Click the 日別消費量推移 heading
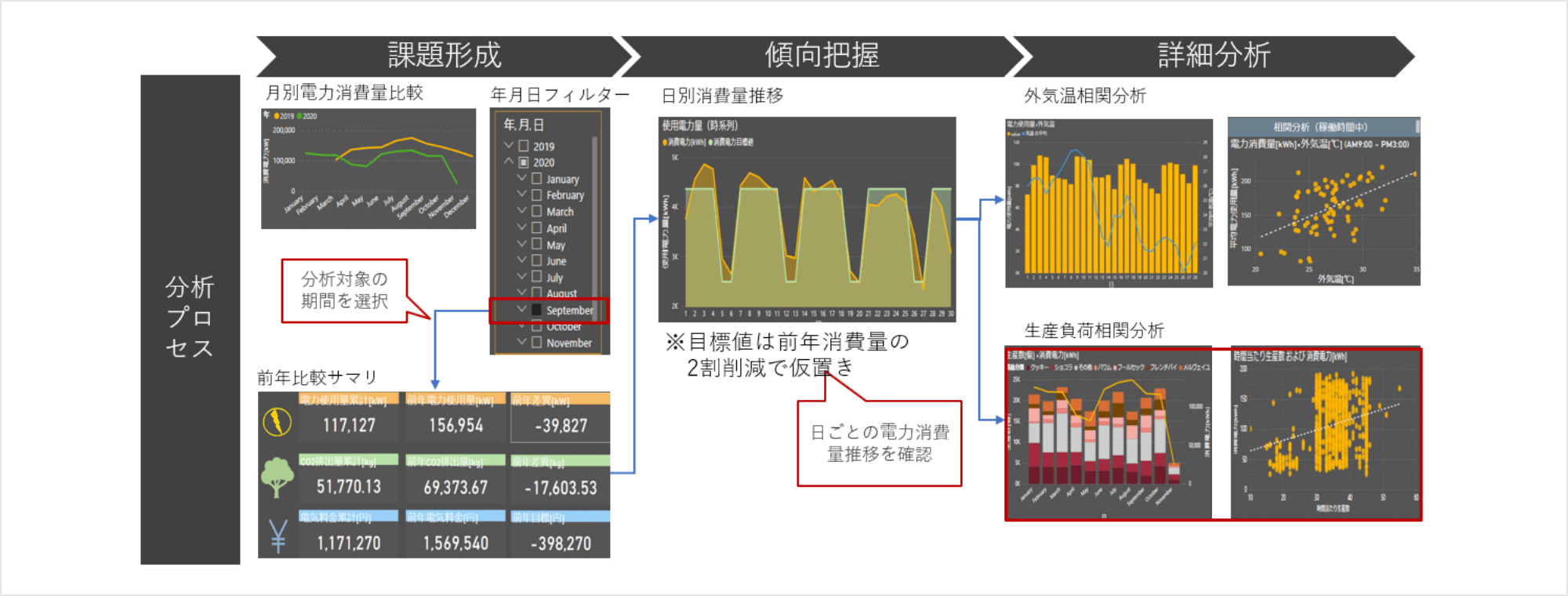 click(722, 96)
